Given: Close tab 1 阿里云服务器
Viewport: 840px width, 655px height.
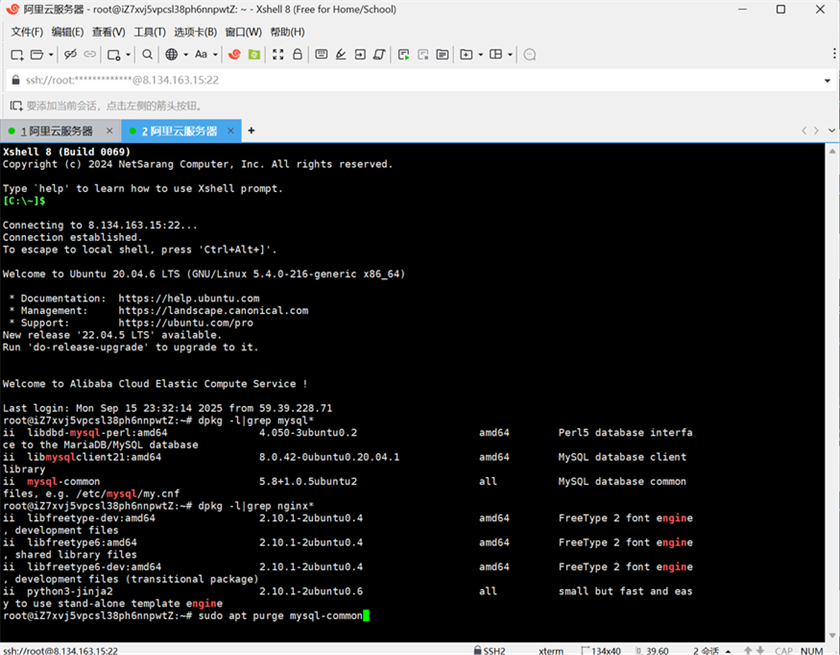Looking at the screenshot, I should coord(109,131).
